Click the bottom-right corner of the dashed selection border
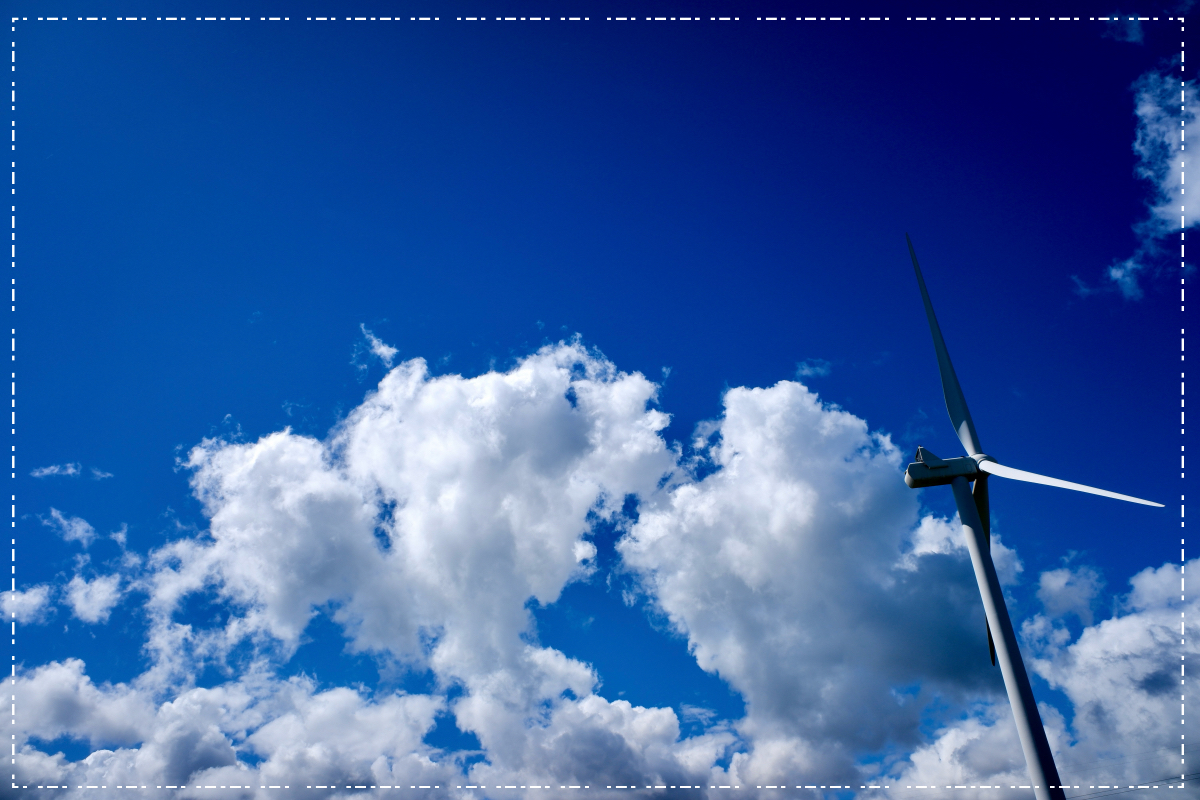The image size is (1200, 800). coord(1183,786)
